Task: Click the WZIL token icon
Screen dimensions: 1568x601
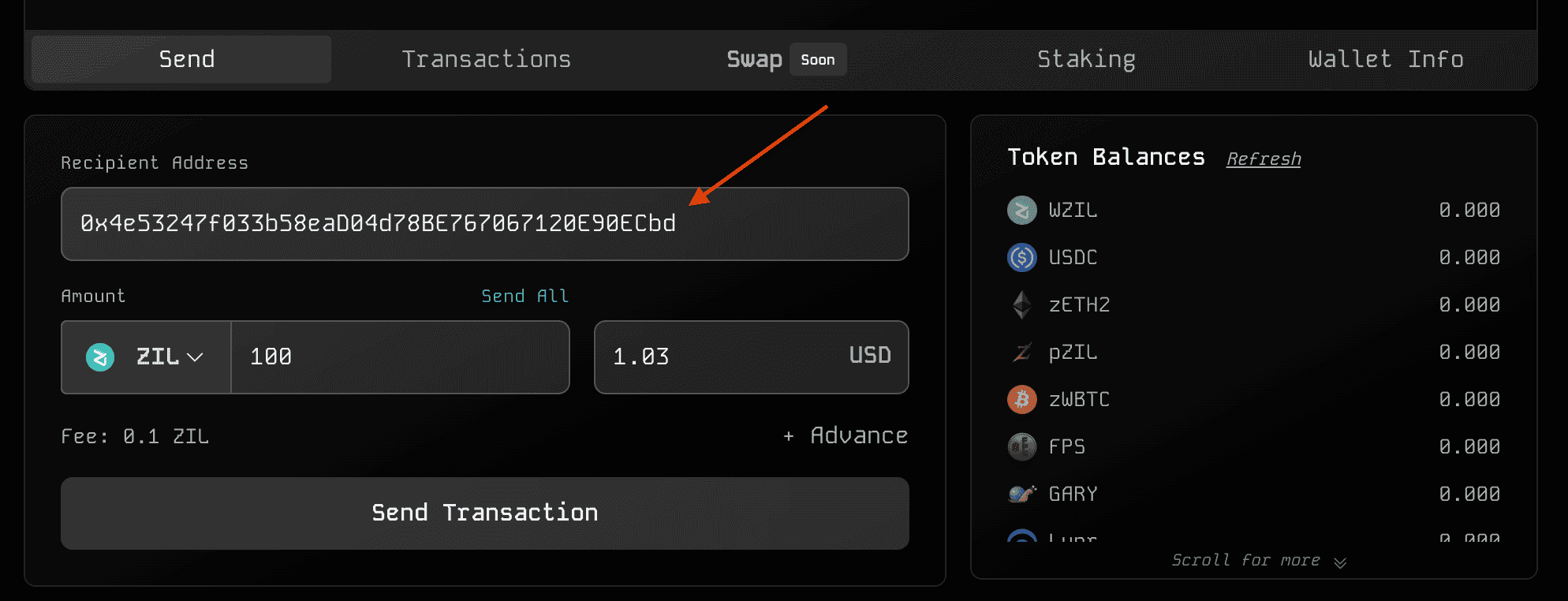Action: coord(1022,211)
